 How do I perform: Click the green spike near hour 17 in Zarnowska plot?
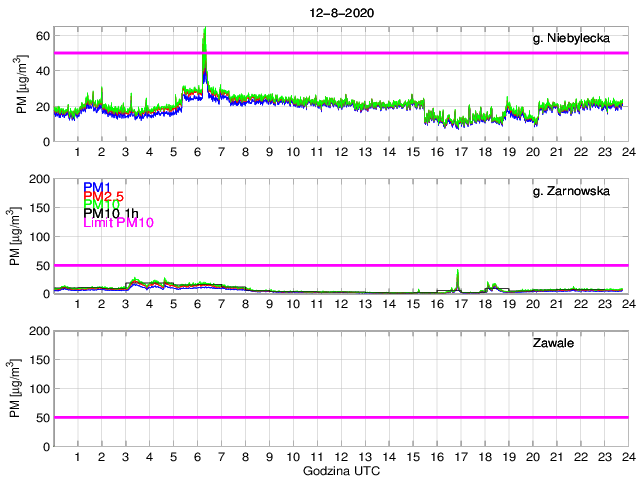click(458, 276)
